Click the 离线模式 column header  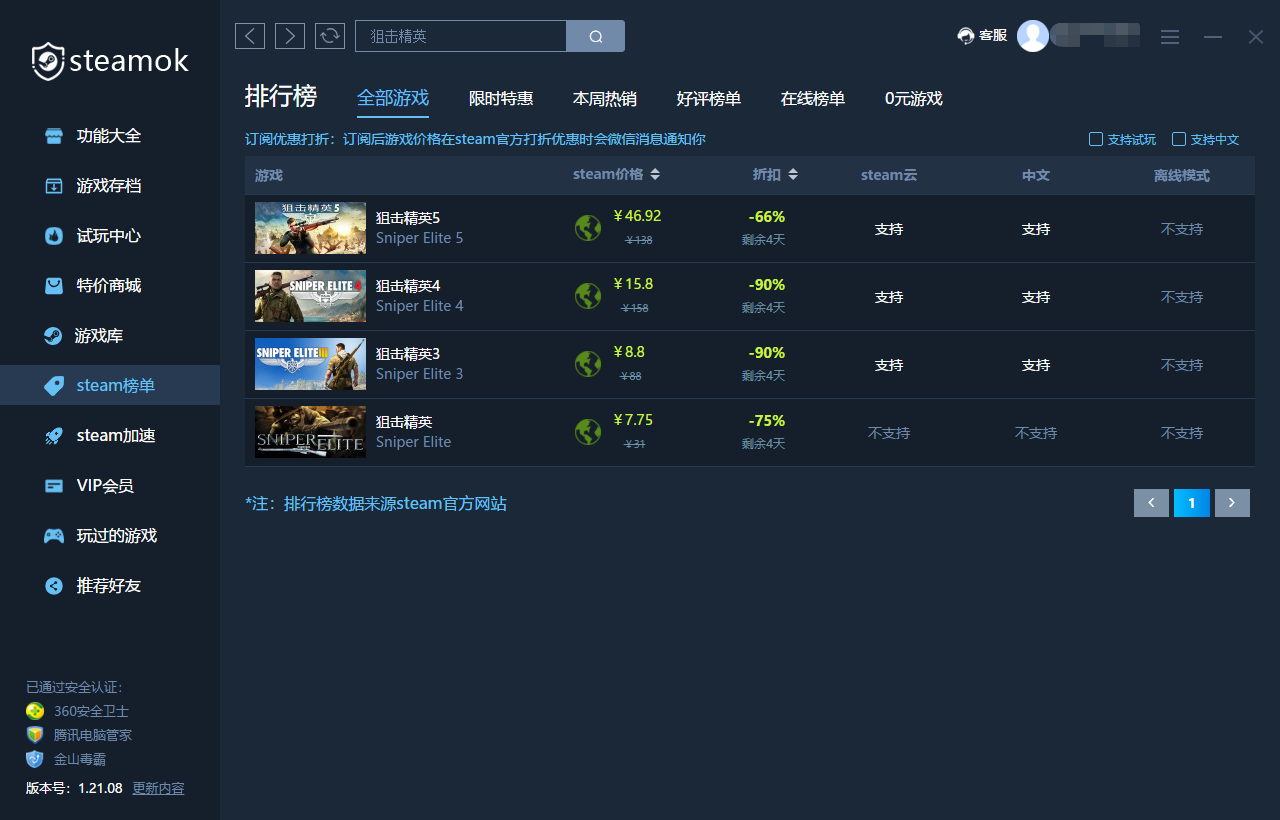point(1182,175)
